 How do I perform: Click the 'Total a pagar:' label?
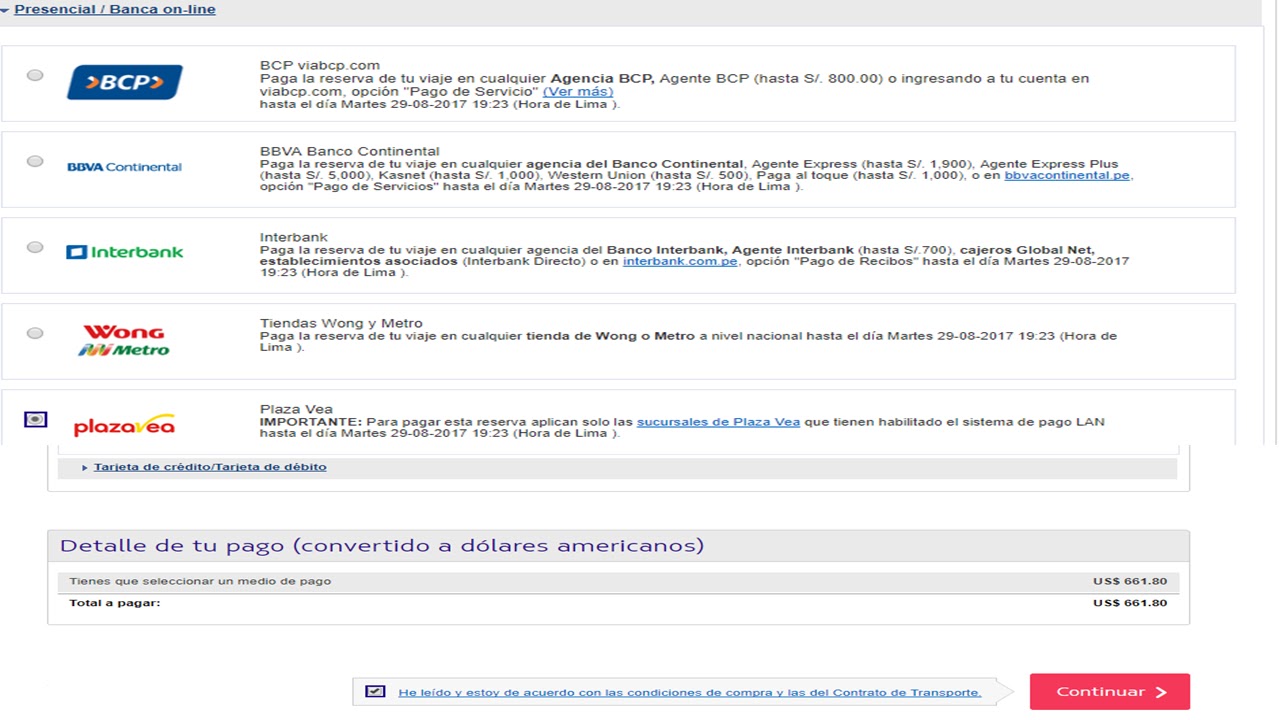pyautogui.click(x=115, y=603)
